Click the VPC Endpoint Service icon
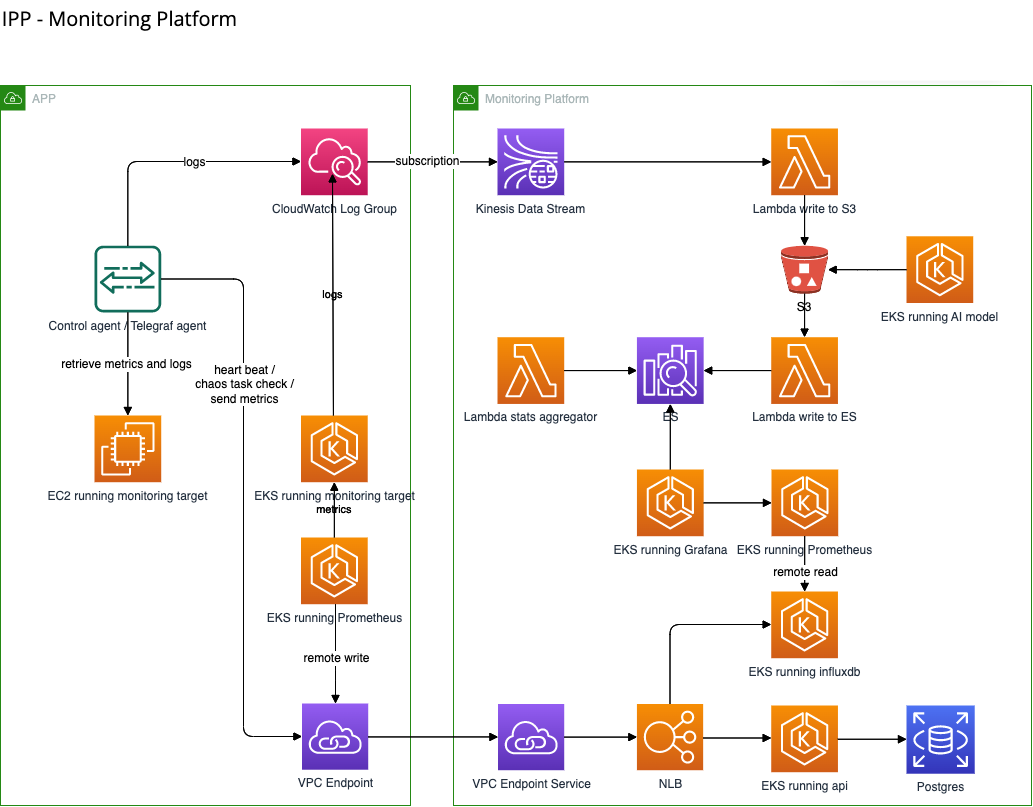 (531, 737)
